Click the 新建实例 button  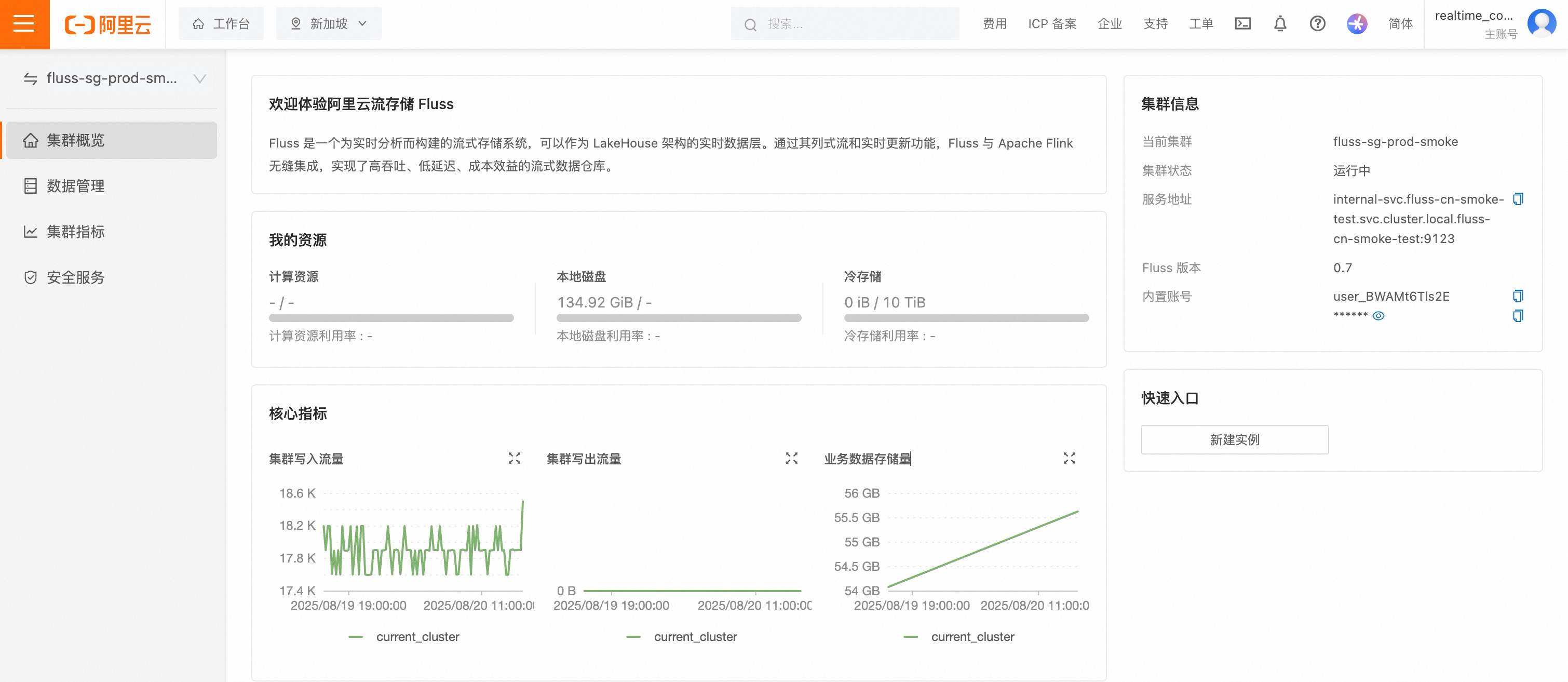click(1235, 439)
